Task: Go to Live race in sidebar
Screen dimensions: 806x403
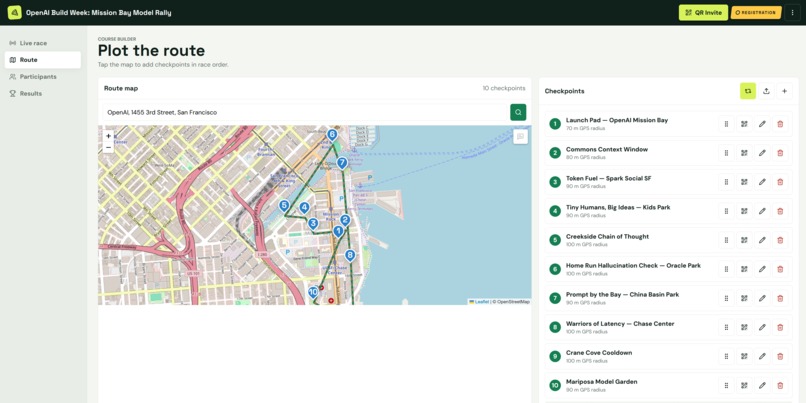Action: coord(43,43)
